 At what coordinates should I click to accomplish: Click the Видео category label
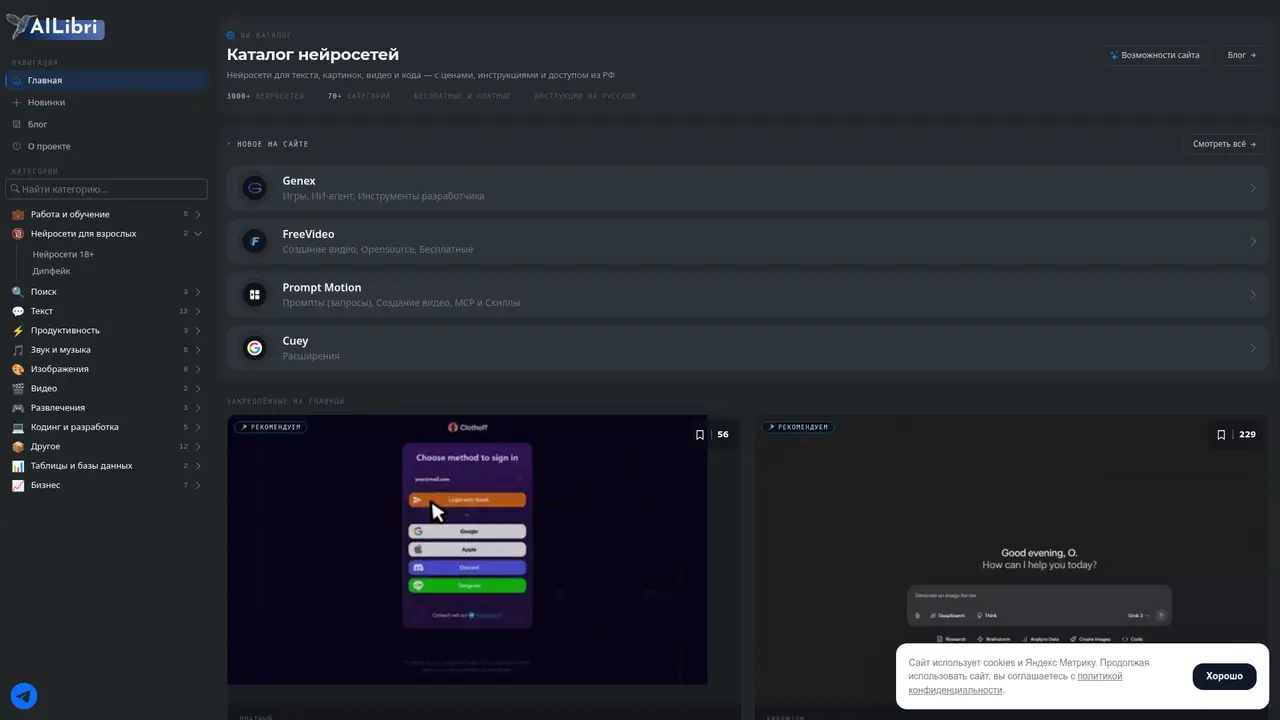click(x=44, y=389)
